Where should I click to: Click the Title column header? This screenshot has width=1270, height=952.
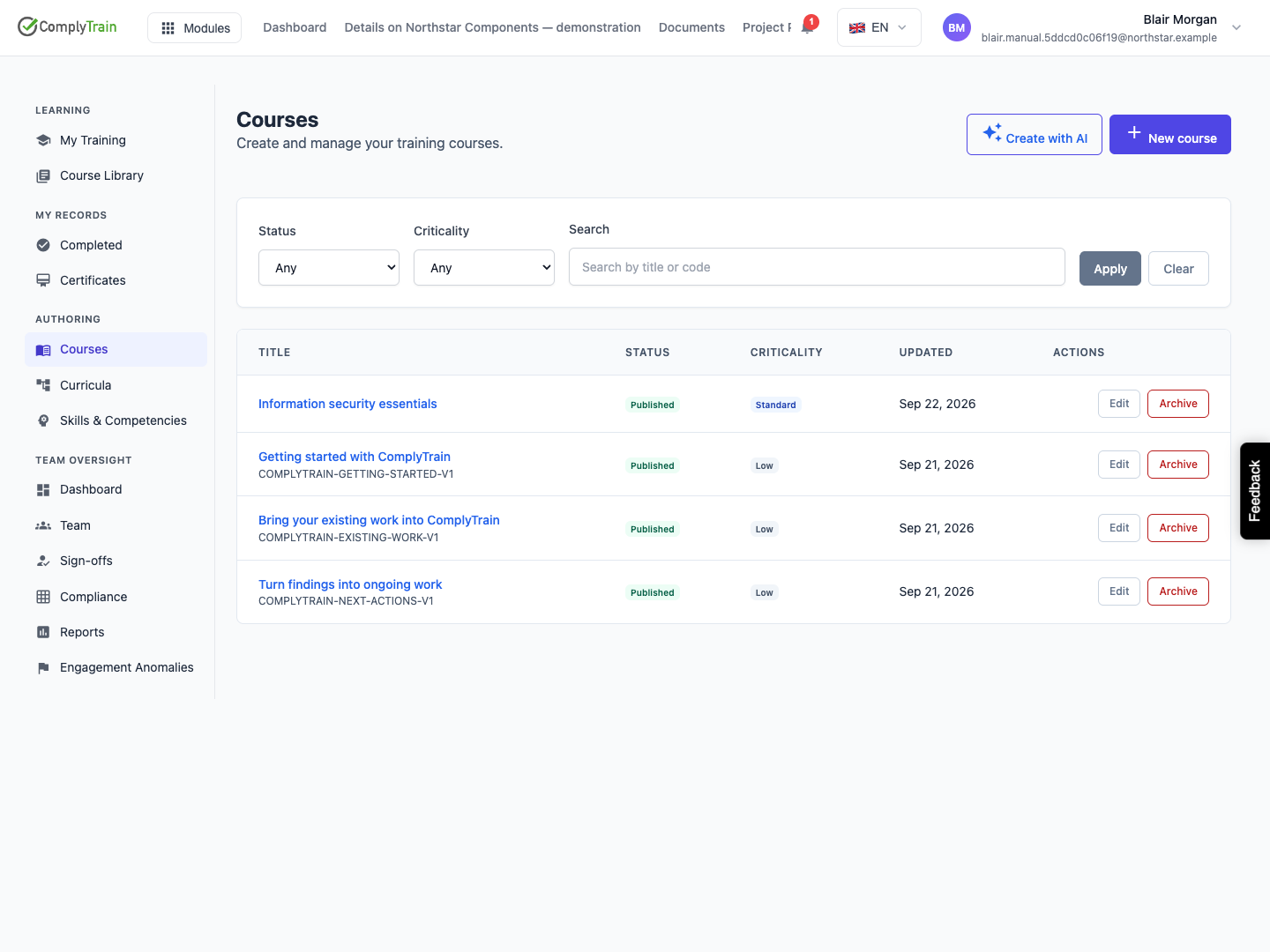(274, 353)
